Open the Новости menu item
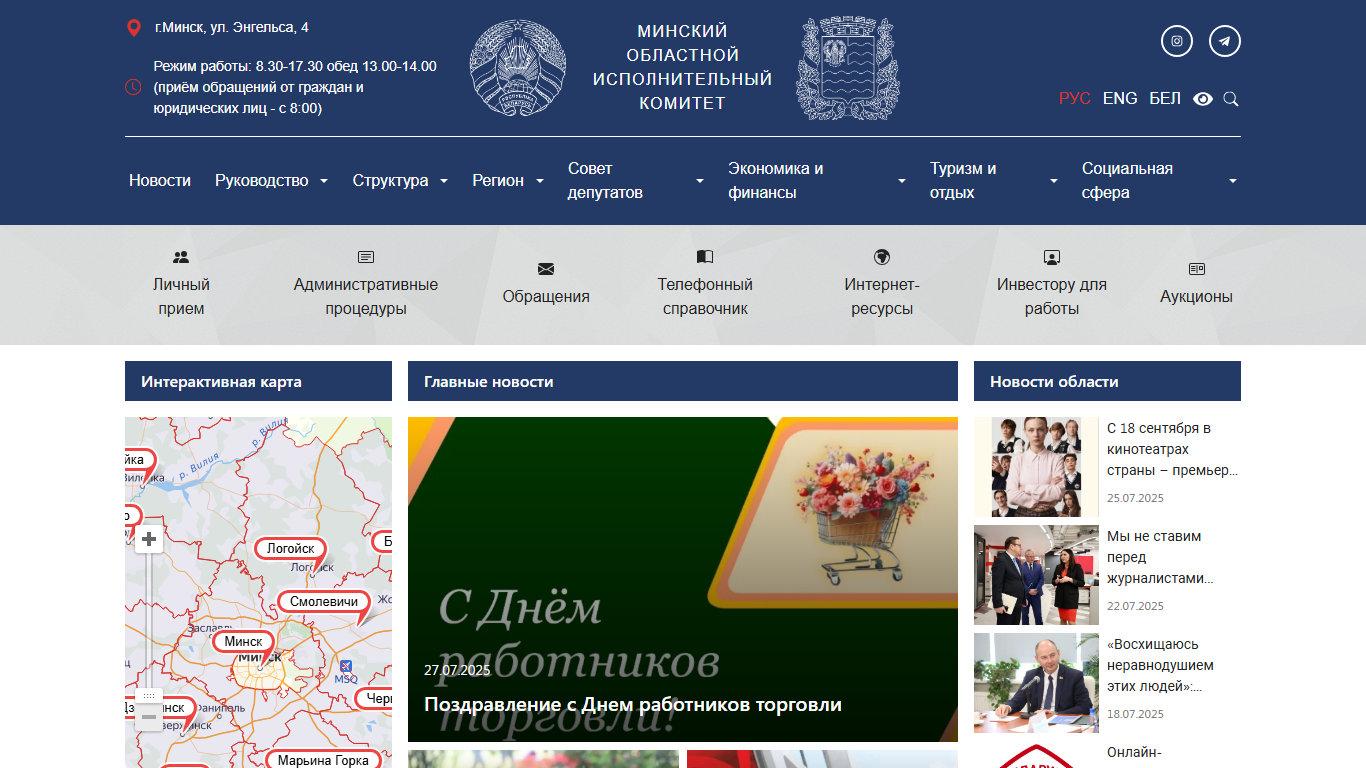Screen dimensions: 1366x768 click(160, 181)
